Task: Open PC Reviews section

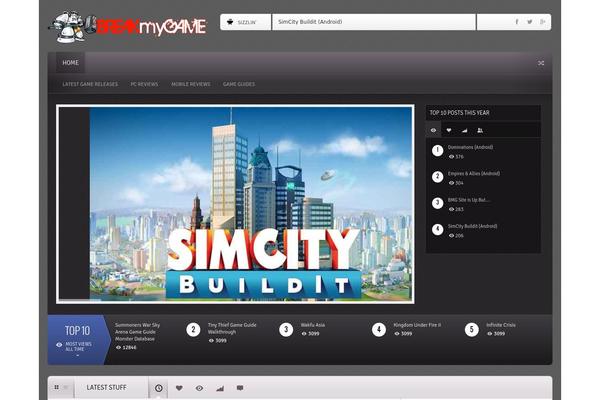Action: coord(144,84)
